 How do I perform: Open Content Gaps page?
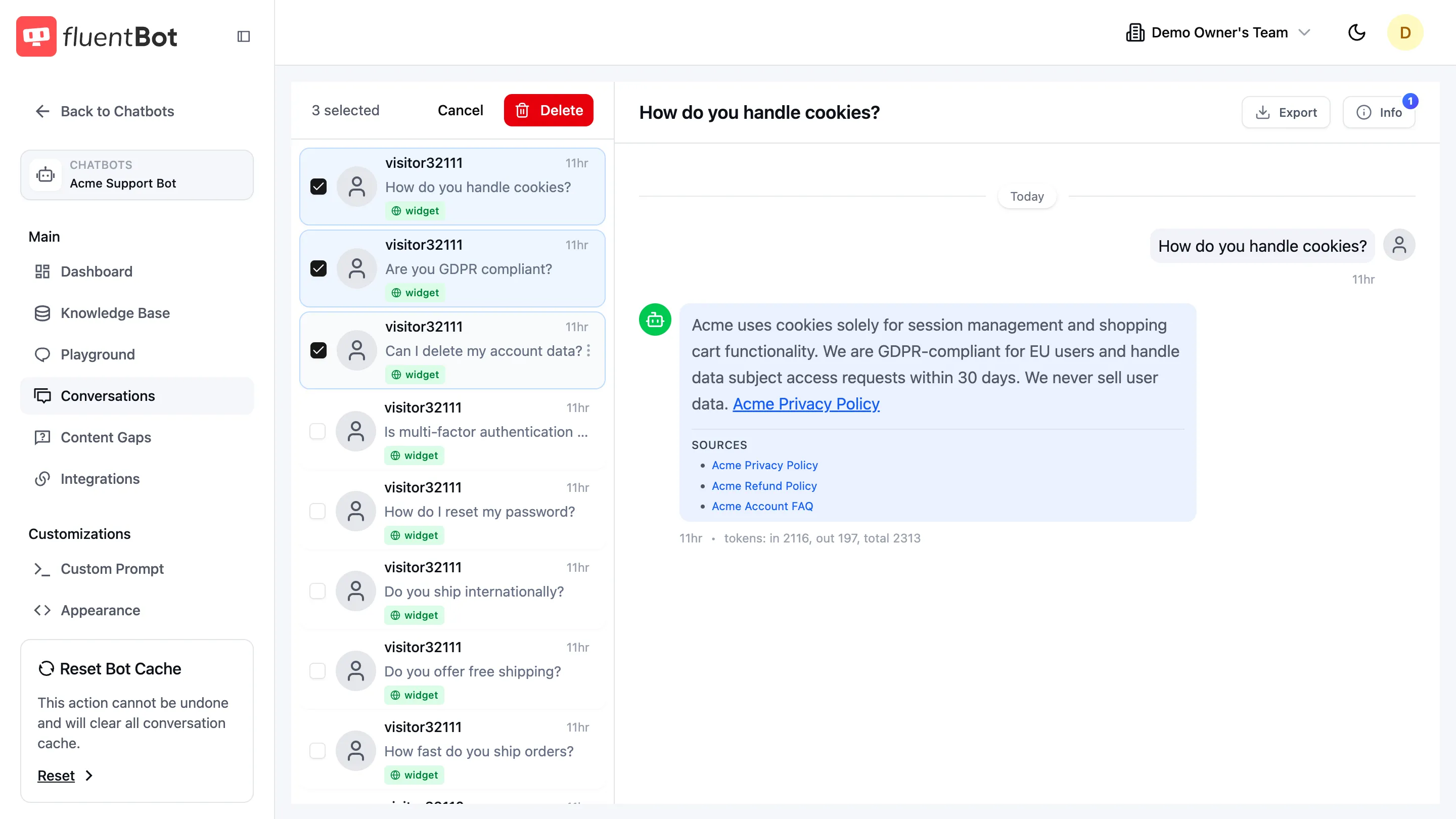137,437
